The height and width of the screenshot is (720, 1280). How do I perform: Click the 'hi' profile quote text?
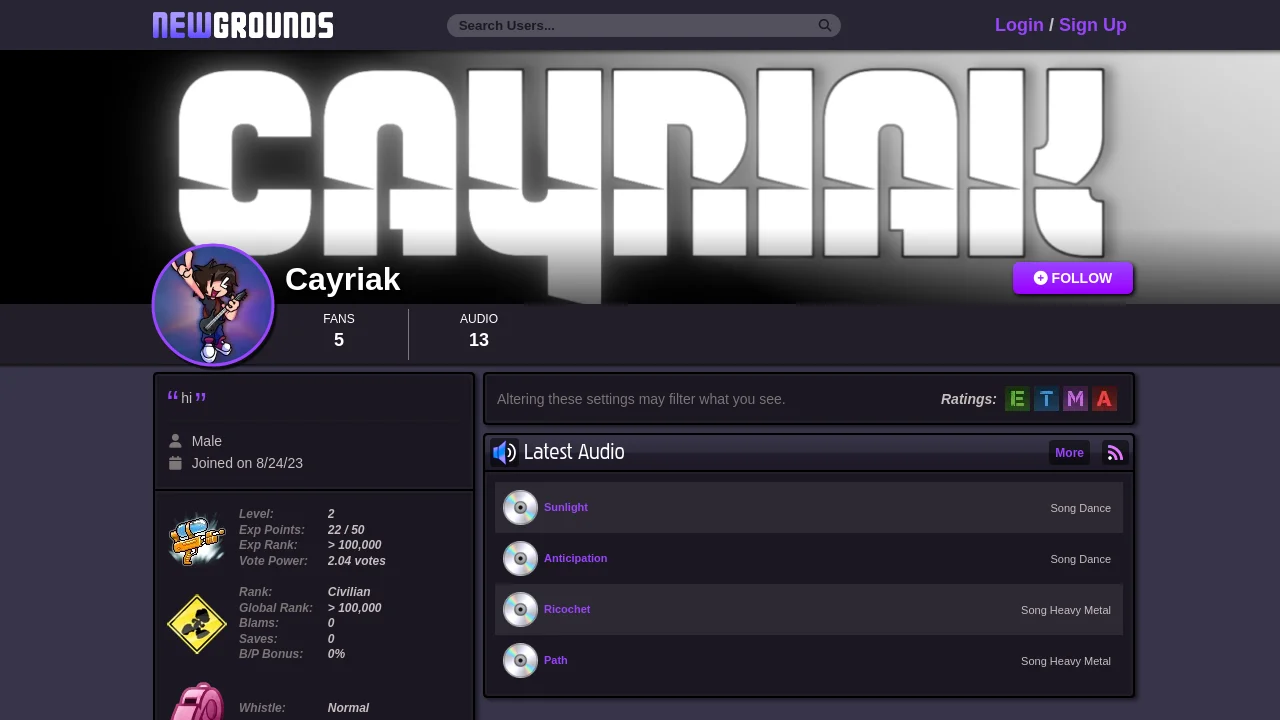pyautogui.click(x=186, y=398)
